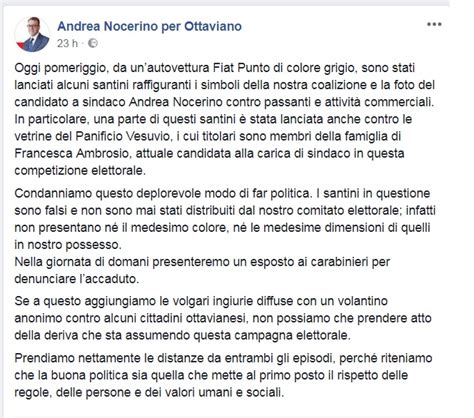Screen dimensions: 474x418
Task: Click the public privacy globe icon
Action: click(x=92, y=43)
